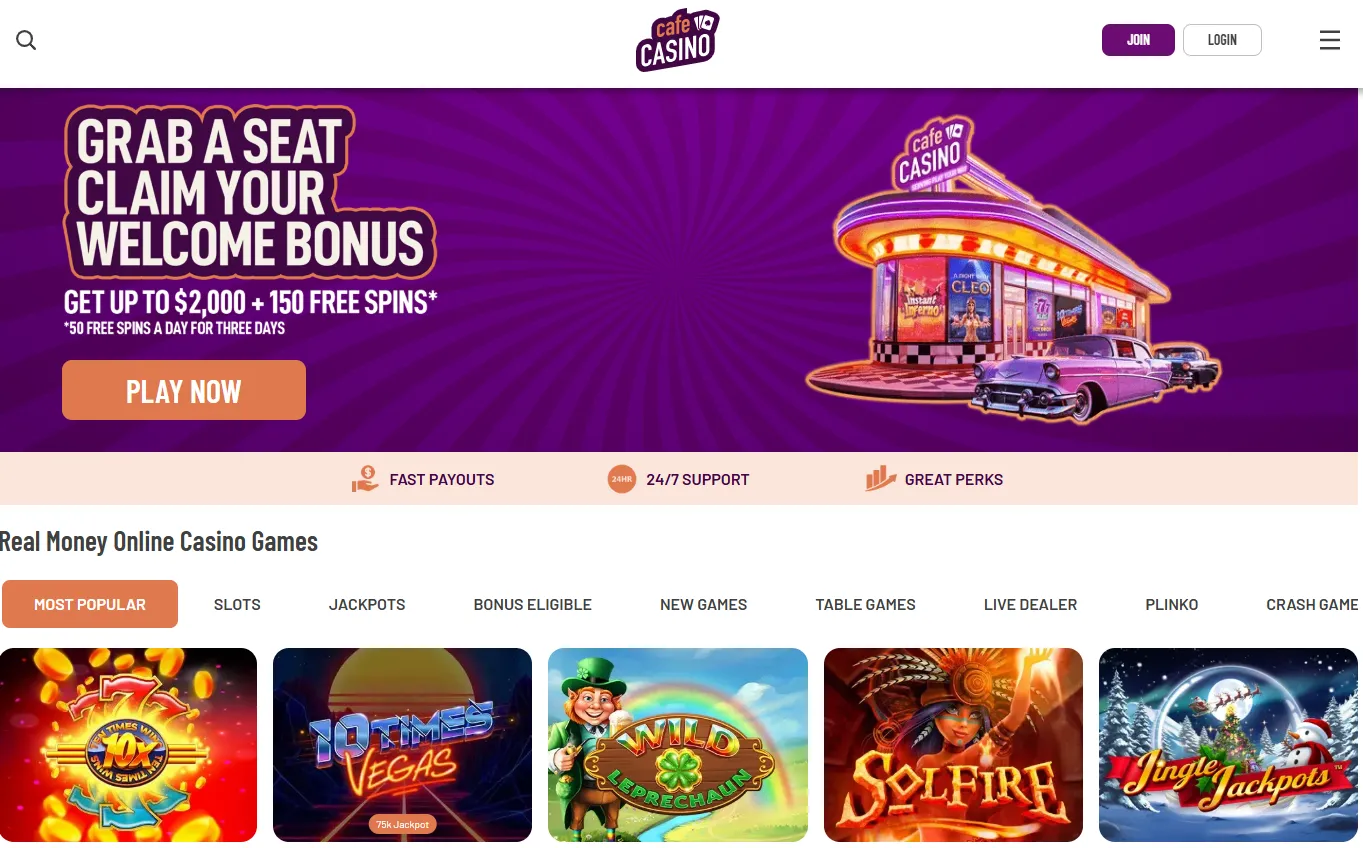
Task: Open the Solfire game thumbnail
Action: [x=953, y=745]
